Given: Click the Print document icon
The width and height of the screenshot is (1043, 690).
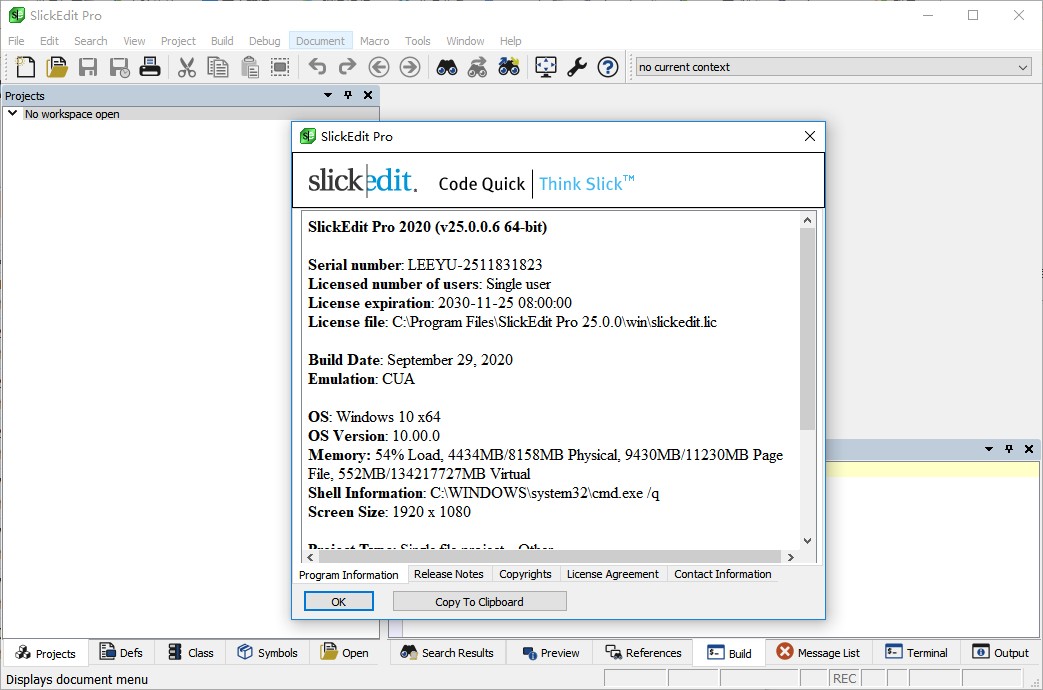Looking at the screenshot, I should [152, 67].
